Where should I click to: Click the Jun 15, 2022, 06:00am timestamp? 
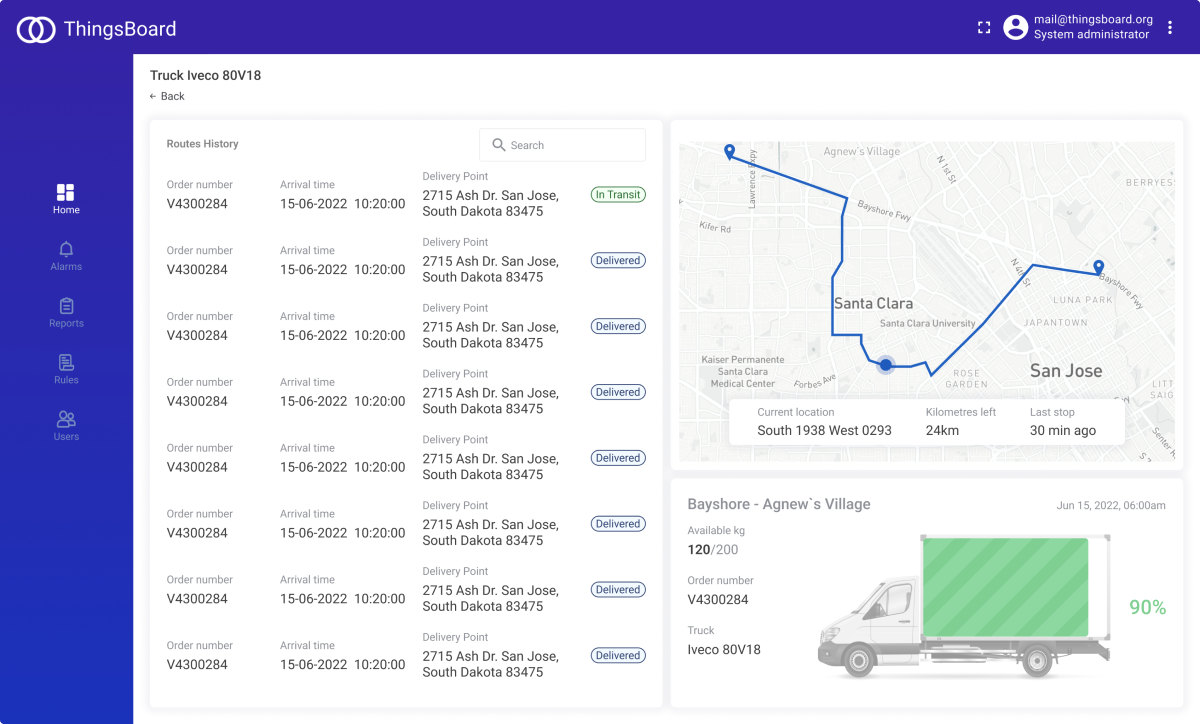coord(1111,505)
